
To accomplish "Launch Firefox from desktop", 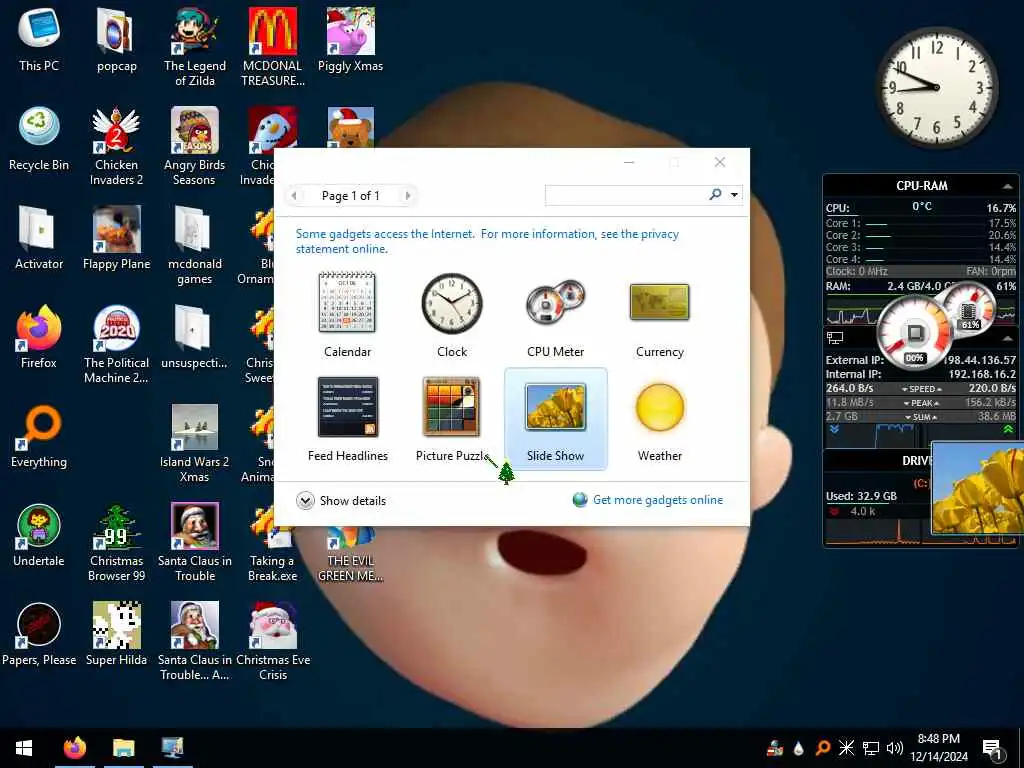I will click(x=39, y=336).
